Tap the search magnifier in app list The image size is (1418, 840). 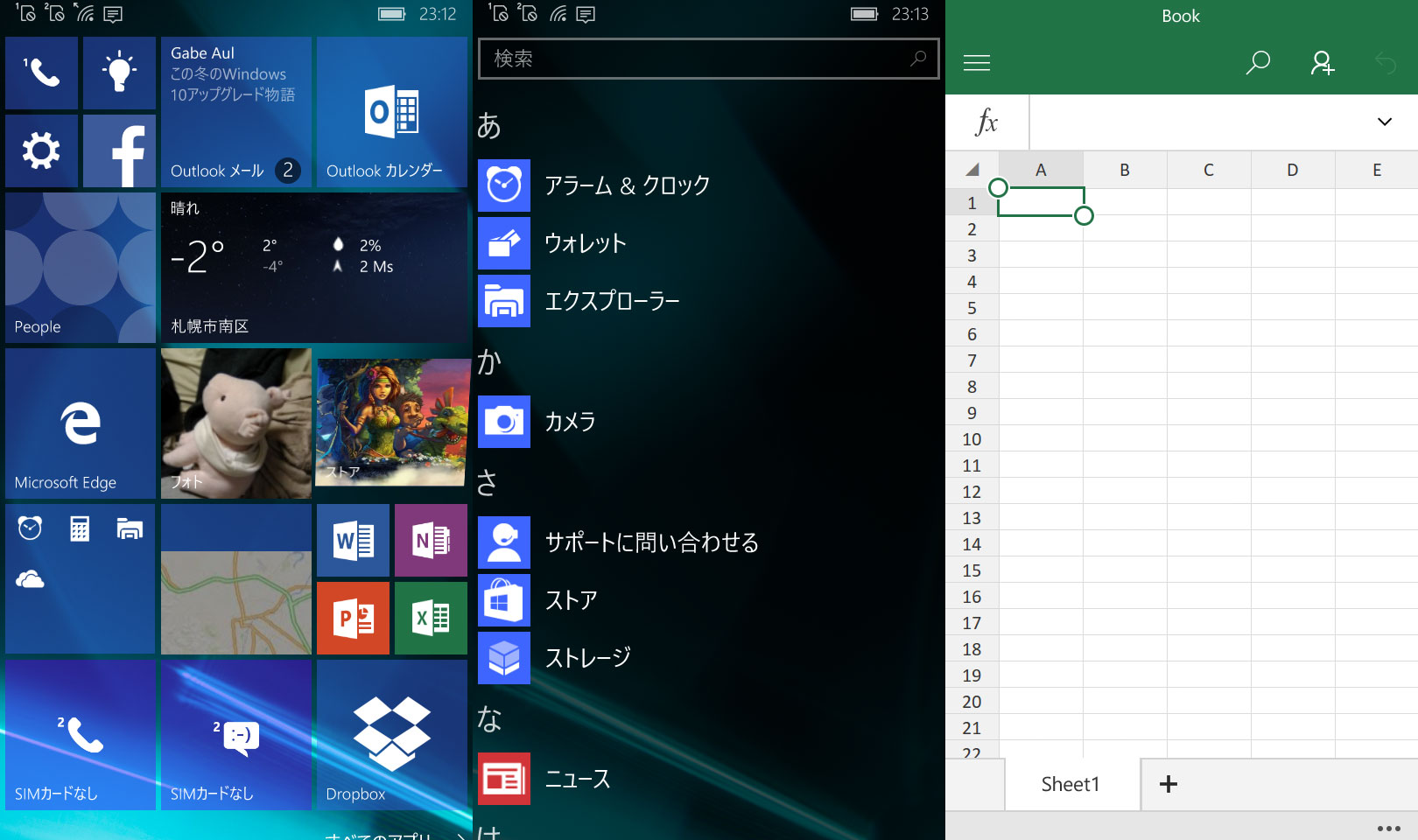[918, 59]
